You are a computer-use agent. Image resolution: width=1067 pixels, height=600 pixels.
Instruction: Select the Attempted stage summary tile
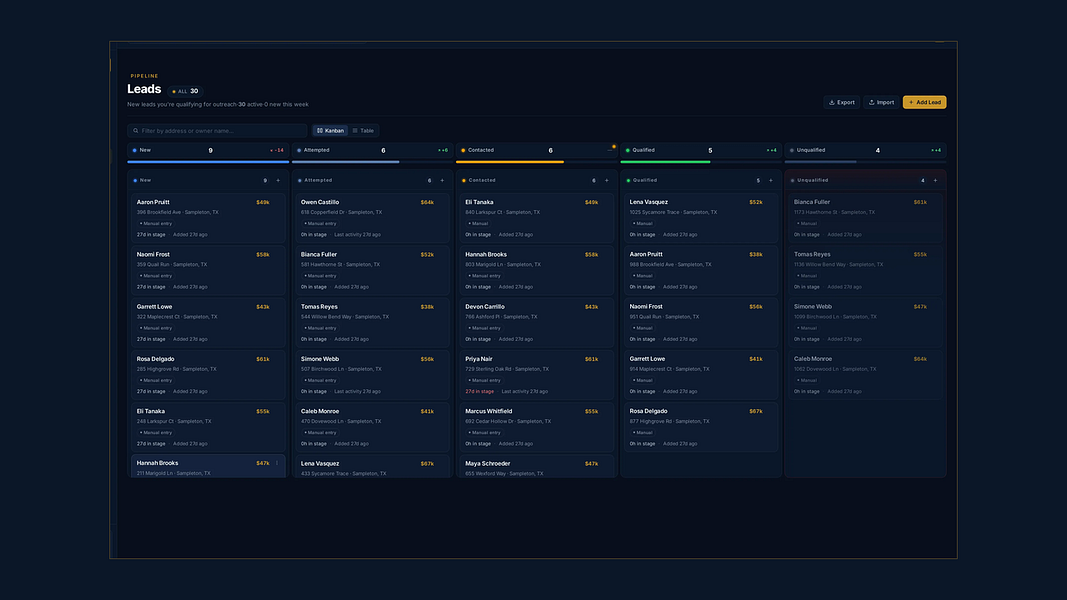373,150
